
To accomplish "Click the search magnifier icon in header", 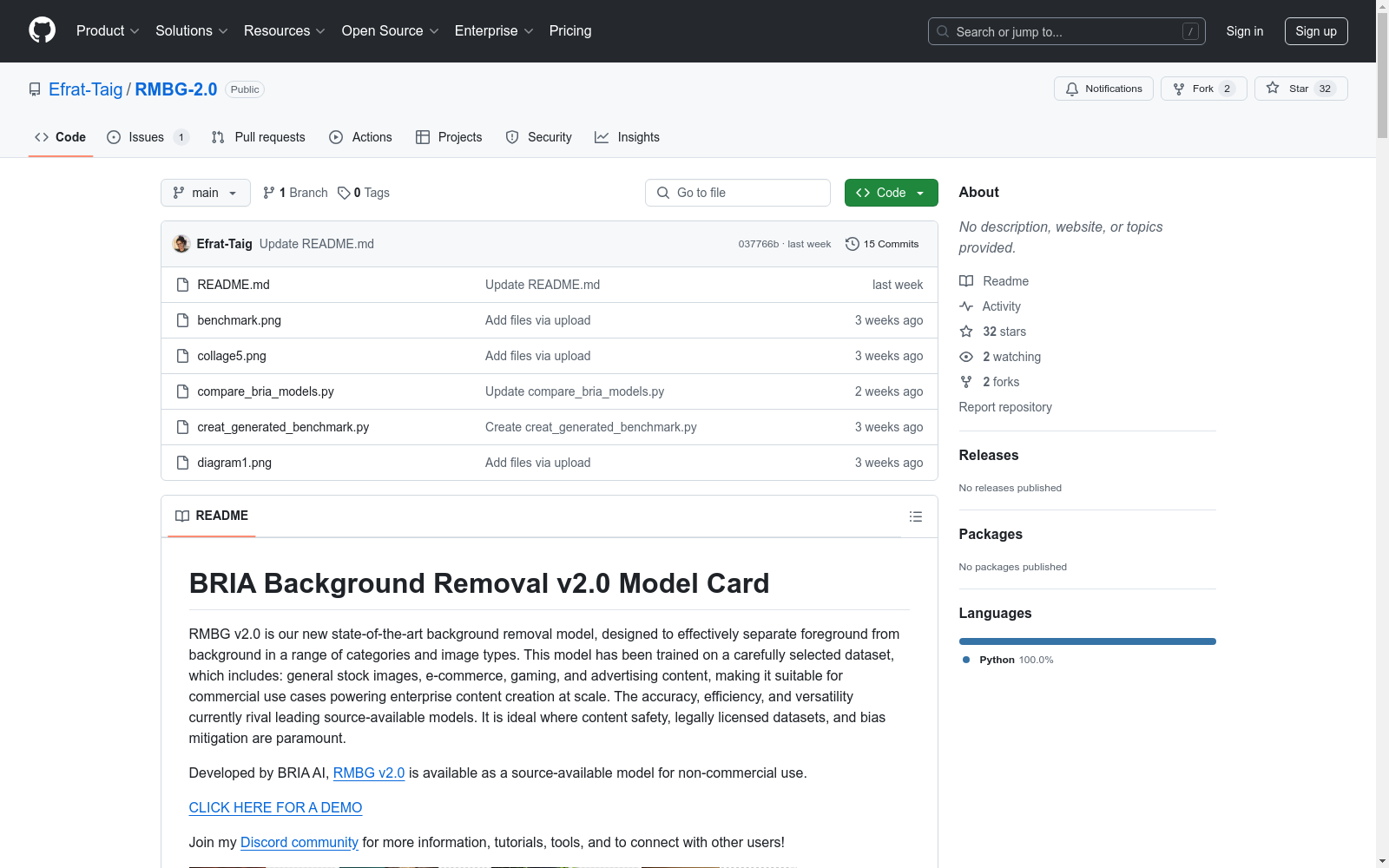I will tap(943, 31).
